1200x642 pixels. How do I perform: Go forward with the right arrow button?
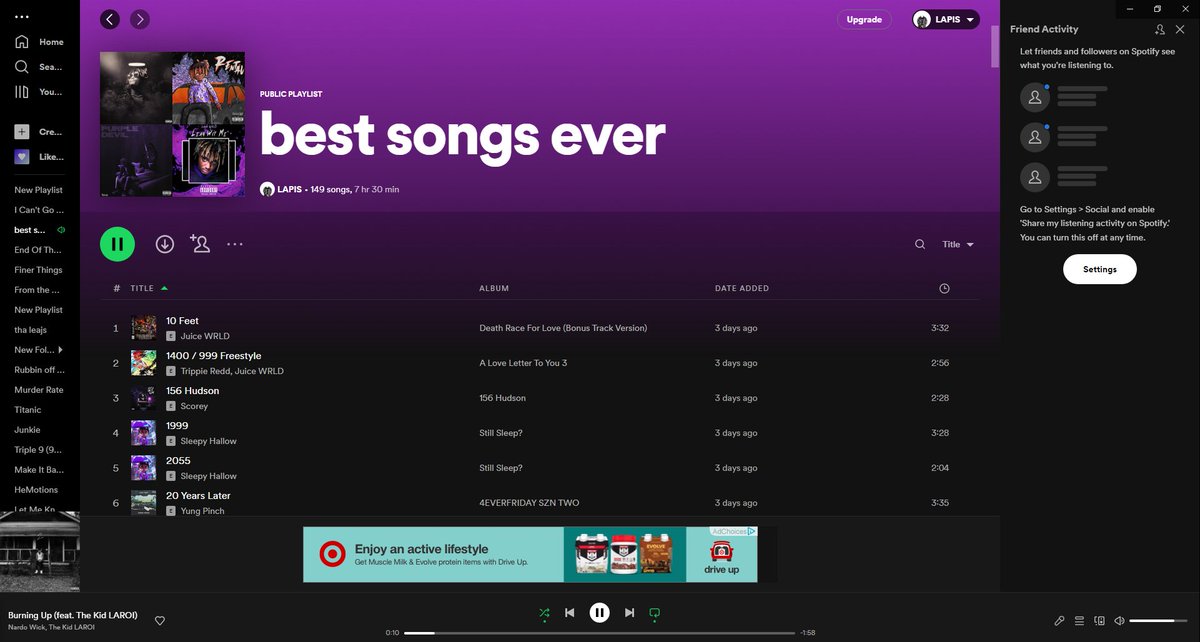coord(140,19)
